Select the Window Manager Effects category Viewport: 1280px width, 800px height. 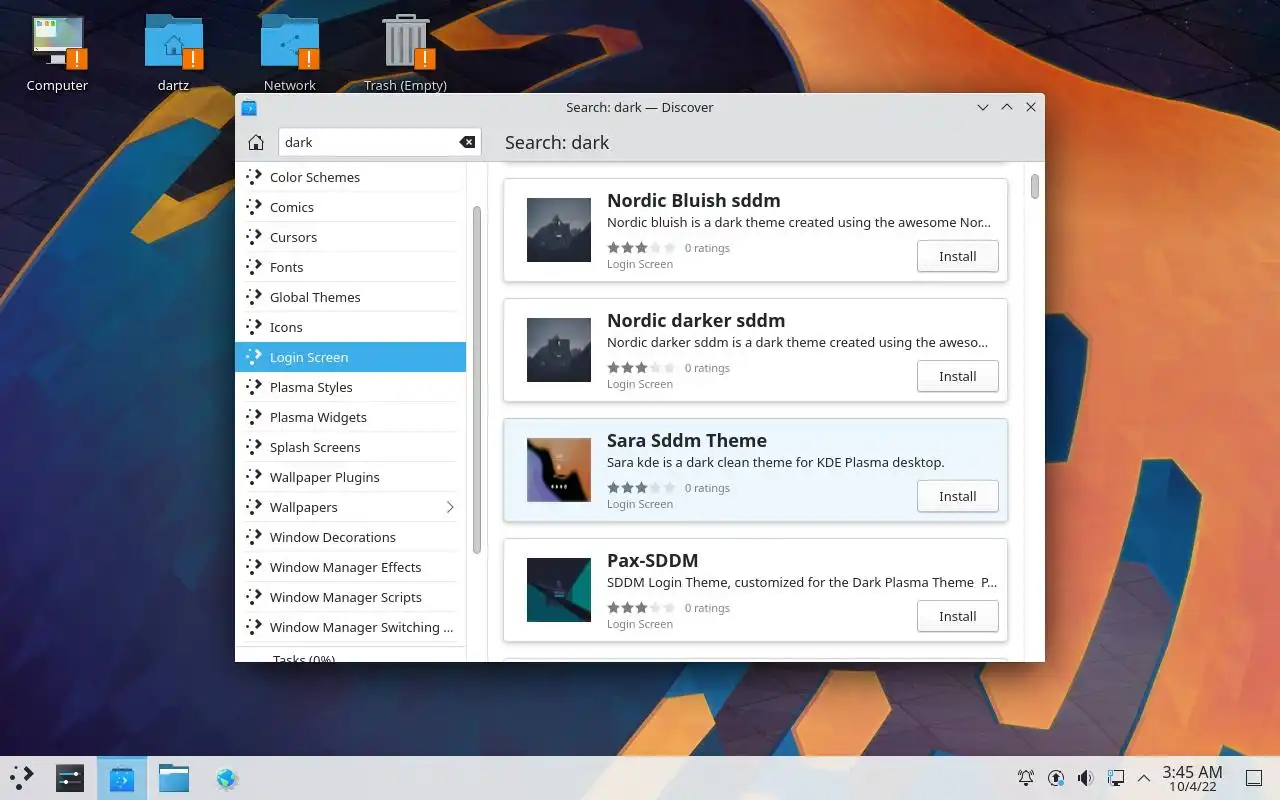[x=350, y=567]
